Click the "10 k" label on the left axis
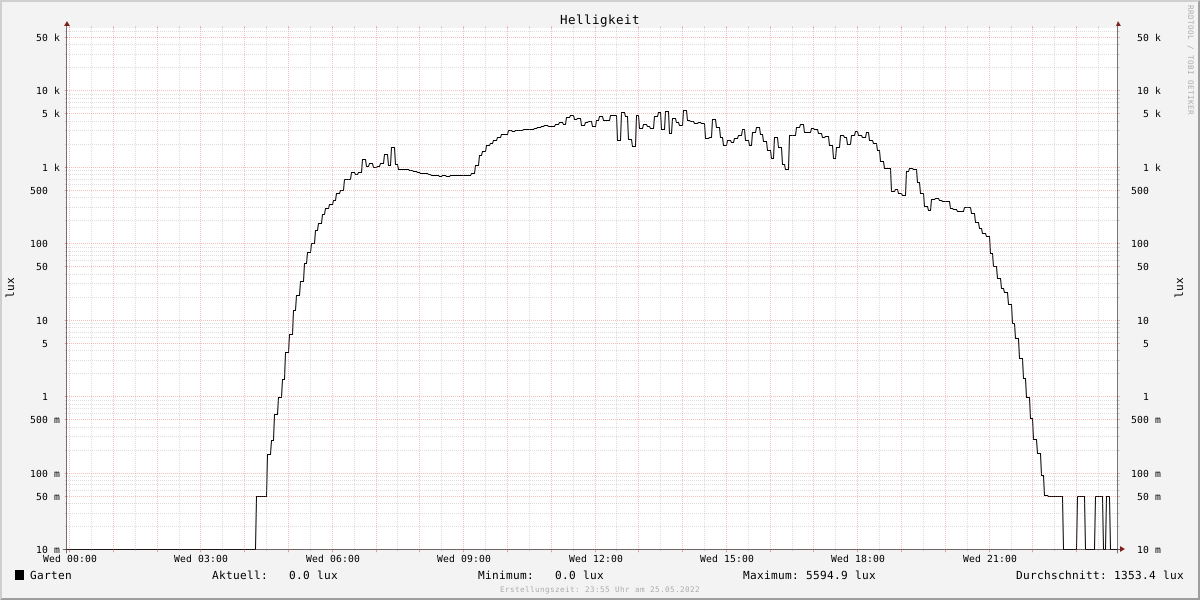Viewport: 1200px width, 600px height. click(x=48, y=91)
